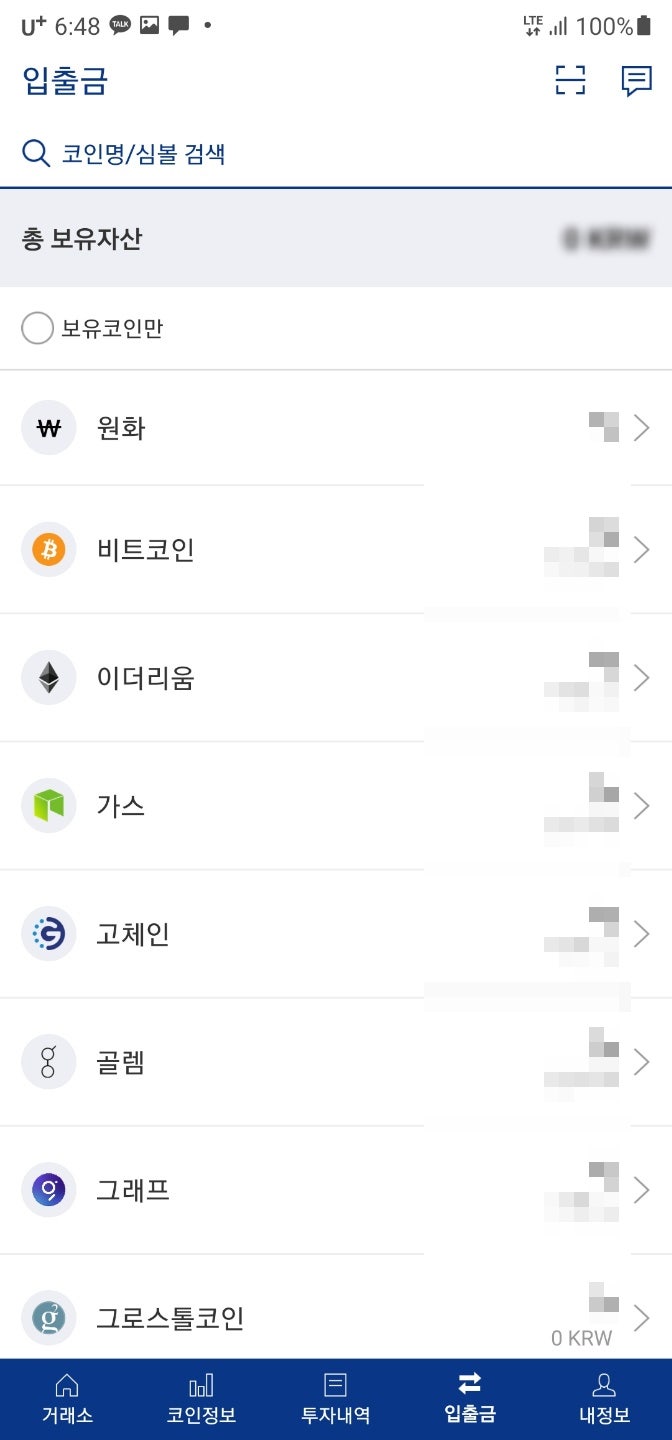Enable the 보유코인만 filter toggle
Screen dimensions: 672x1440
pyautogui.click(x=37, y=326)
